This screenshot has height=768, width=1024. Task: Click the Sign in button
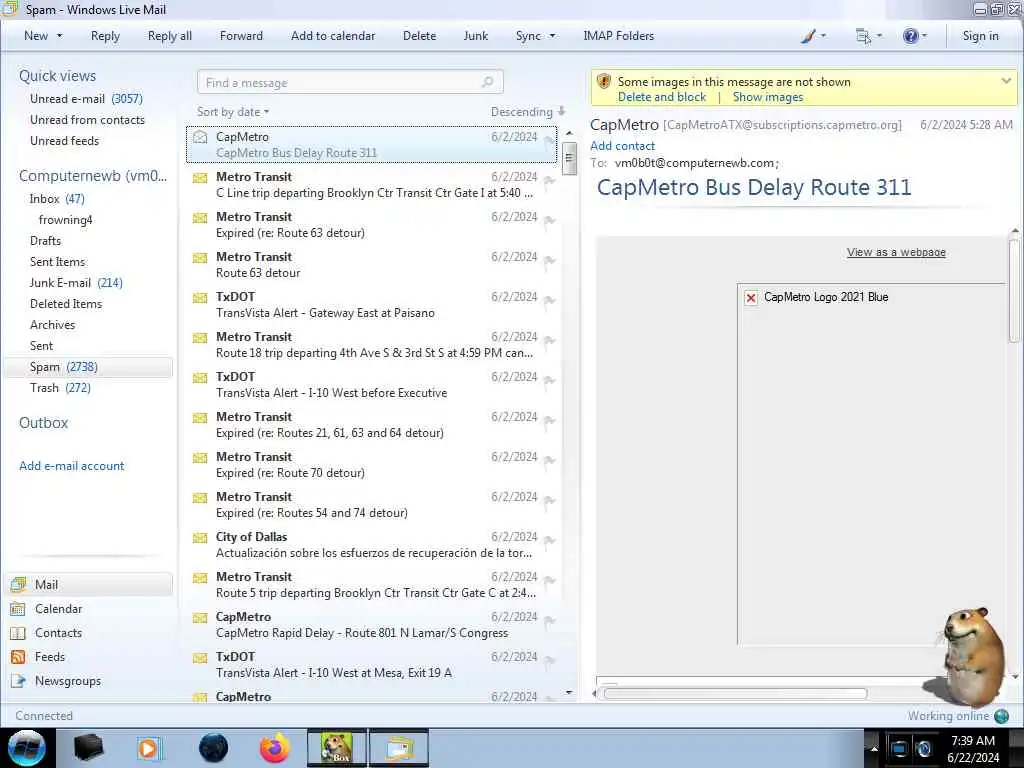980,36
